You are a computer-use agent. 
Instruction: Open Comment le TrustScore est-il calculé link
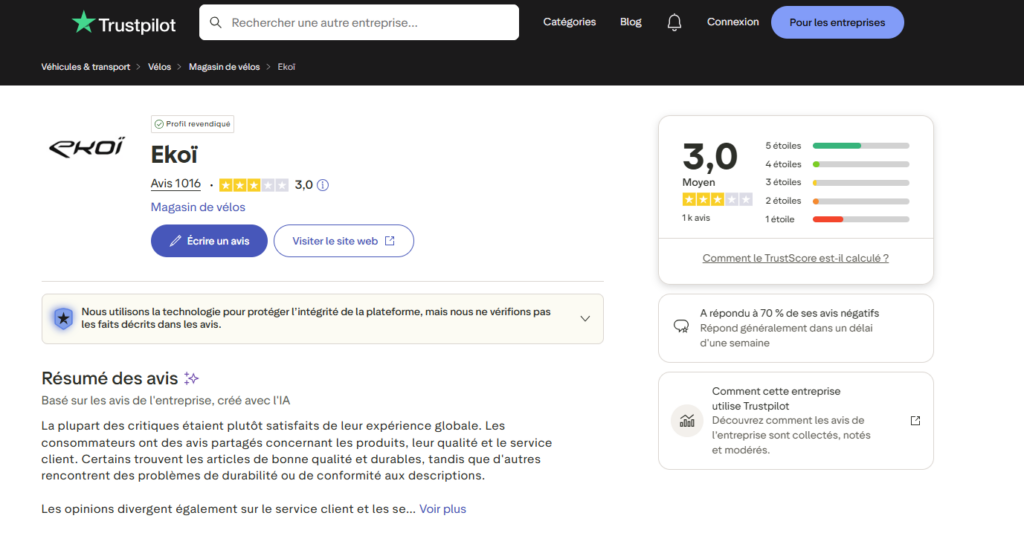795,258
